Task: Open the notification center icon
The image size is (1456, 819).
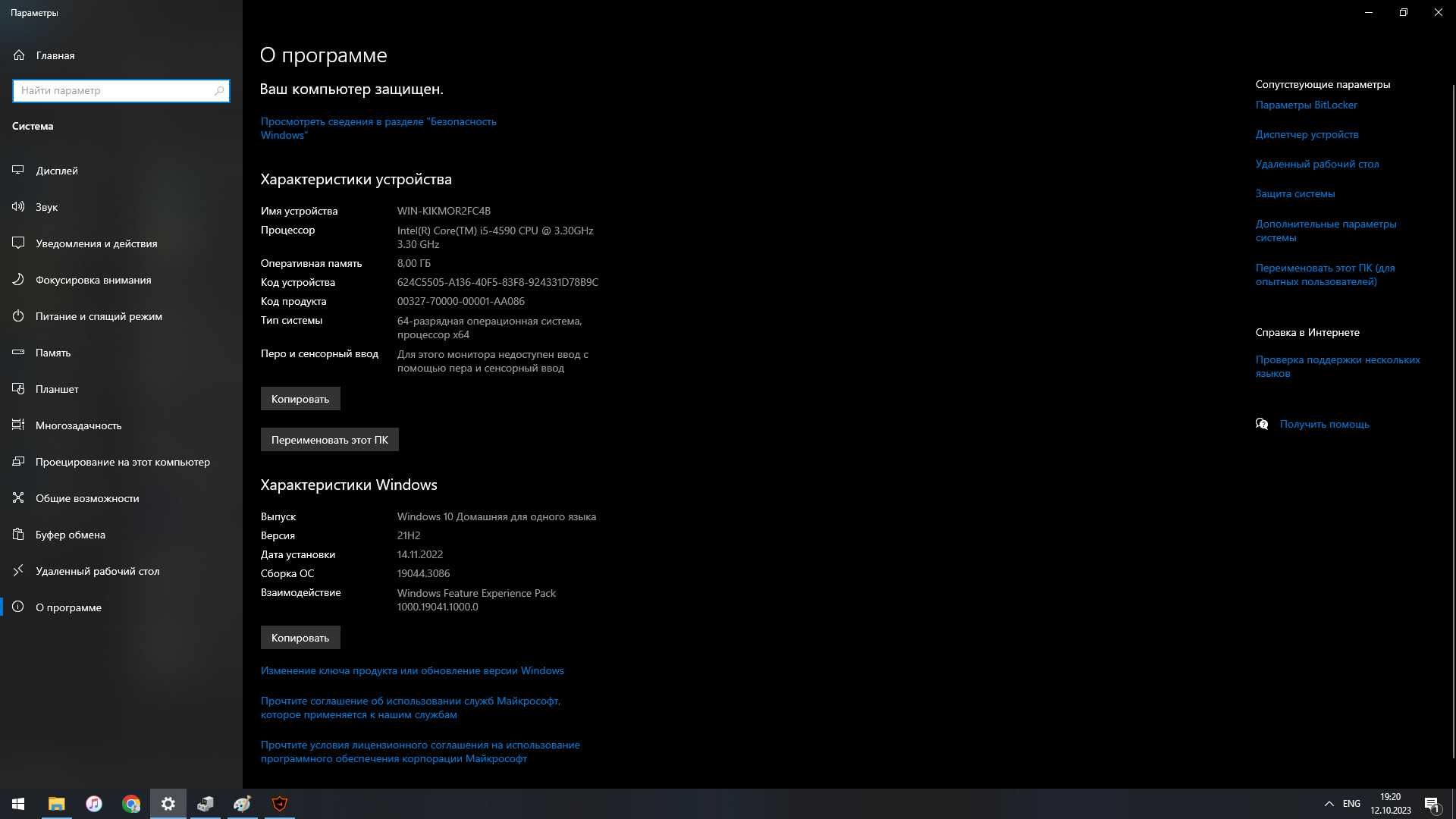Action: click(1432, 804)
